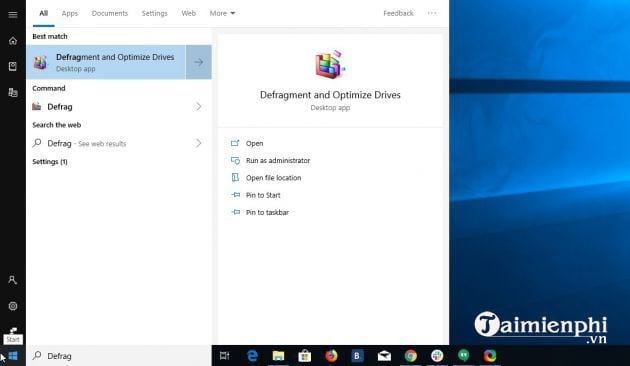Switch to the Apps tab
Viewport: 630px width, 366px height.
70,13
